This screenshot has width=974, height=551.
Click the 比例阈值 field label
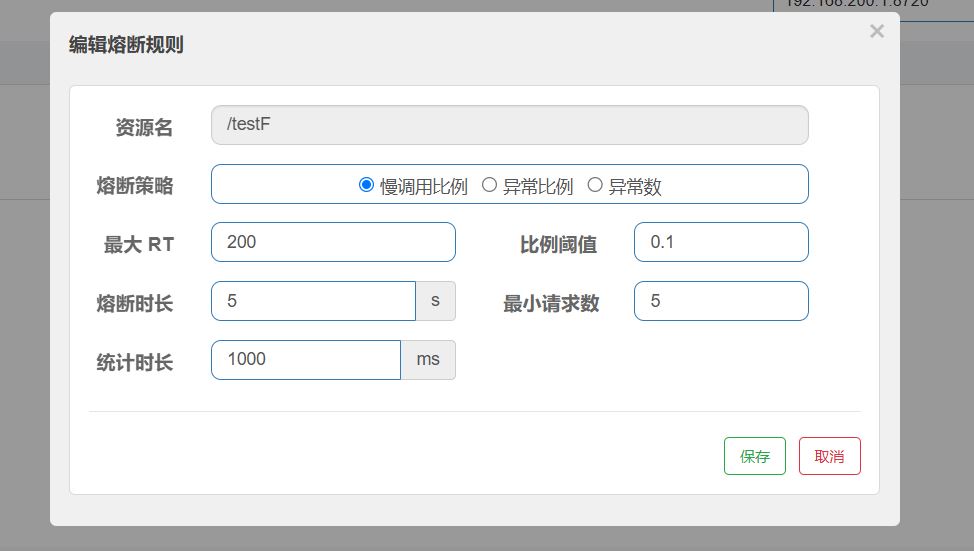pos(558,245)
